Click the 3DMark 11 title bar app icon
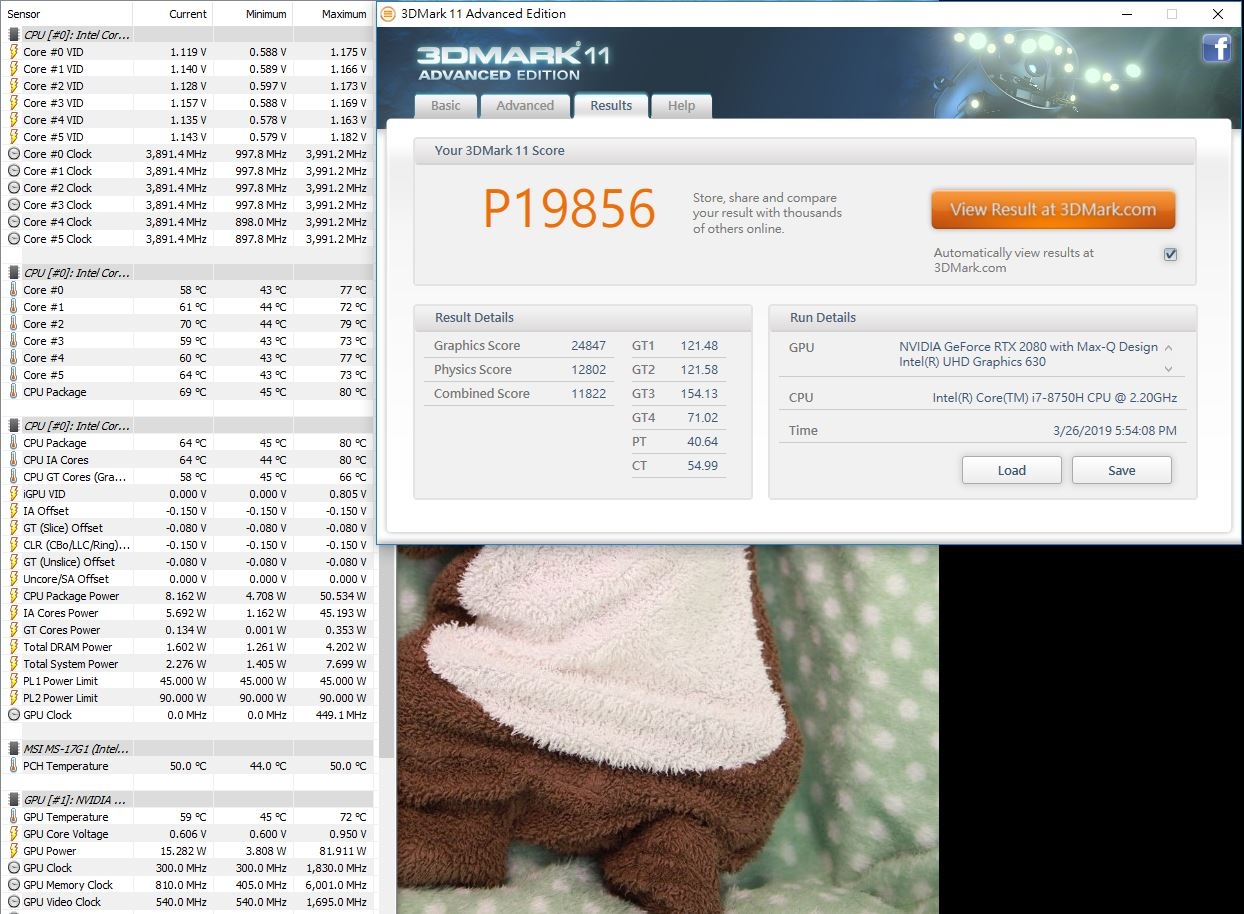 point(388,14)
